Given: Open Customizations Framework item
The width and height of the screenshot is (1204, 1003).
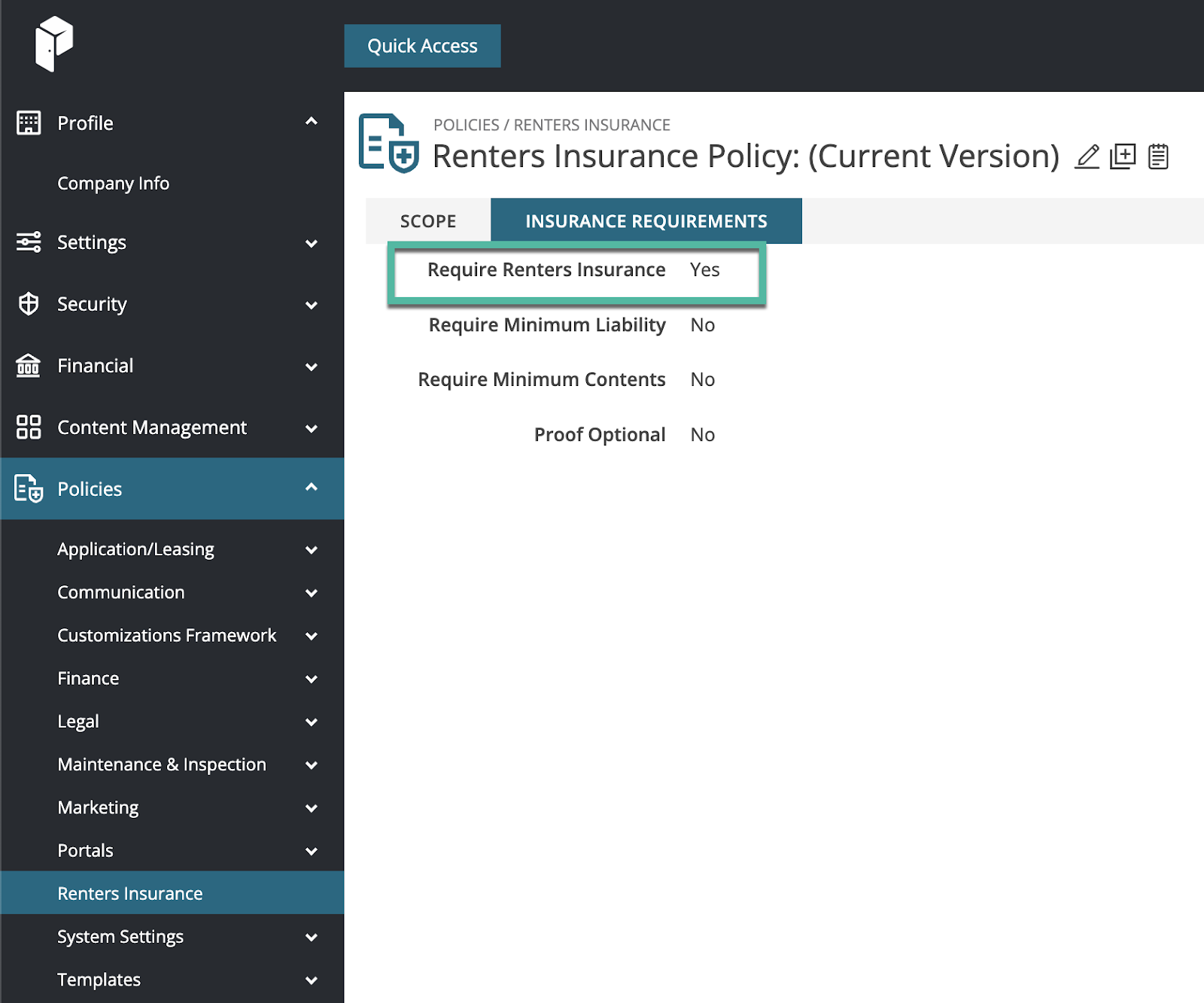Looking at the screenshot, I should pos(167,636).
